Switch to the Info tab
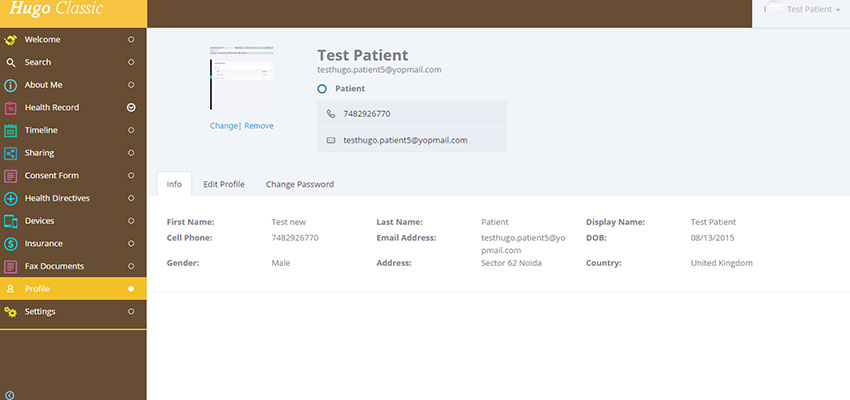This screenshot has width=850, height=400. tap(174, 184)
